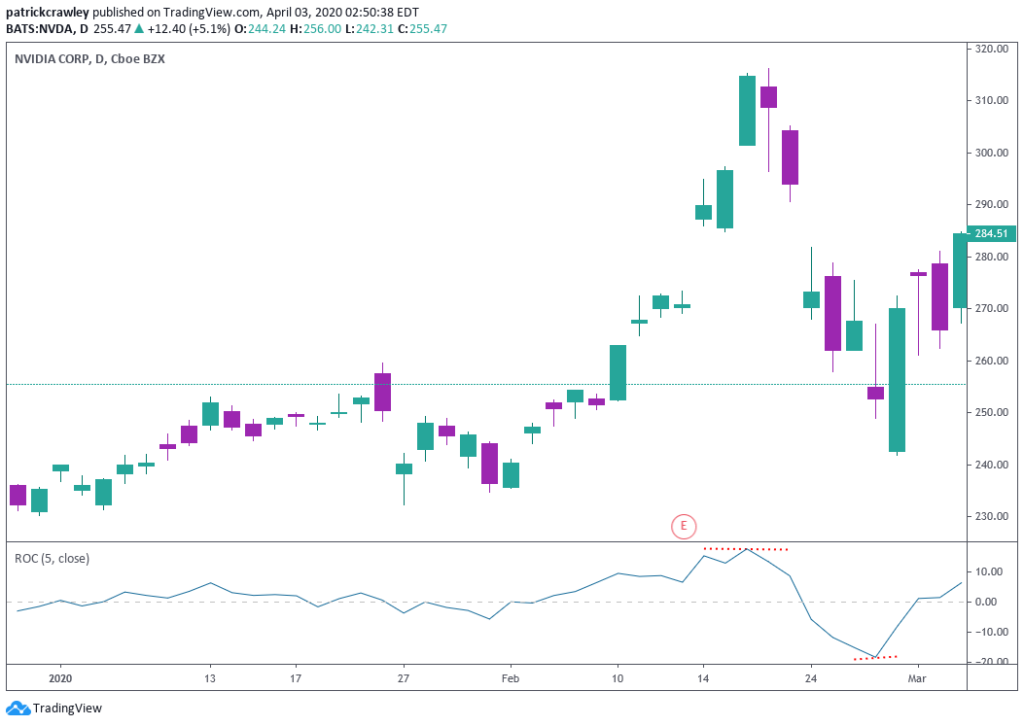Click the Feb label on the time axis

point(509,677)
